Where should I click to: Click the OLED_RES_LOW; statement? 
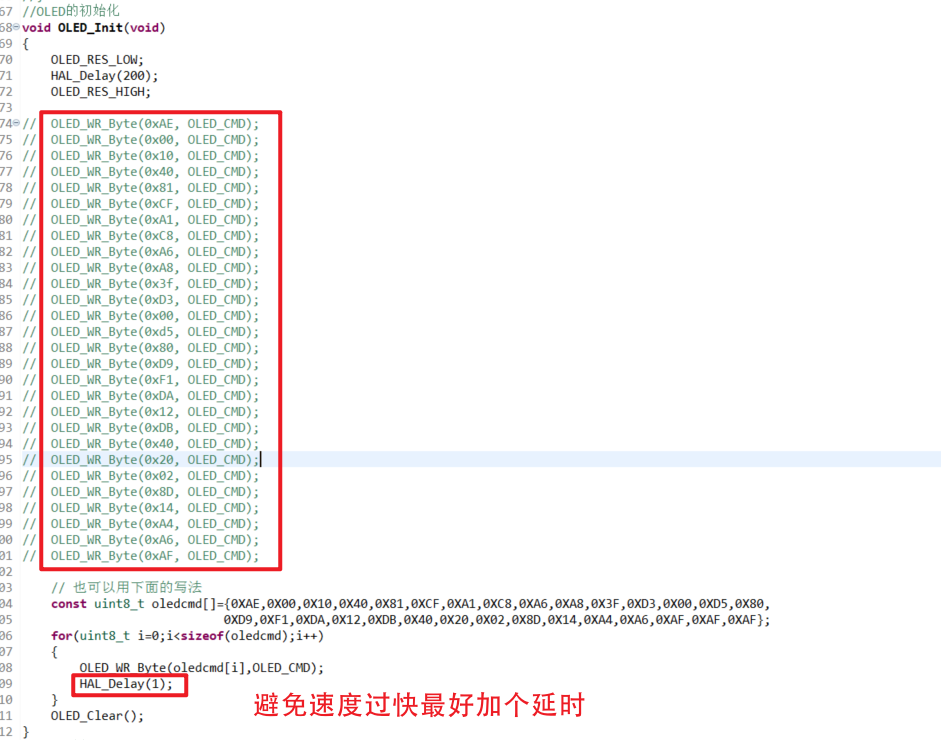97,59
